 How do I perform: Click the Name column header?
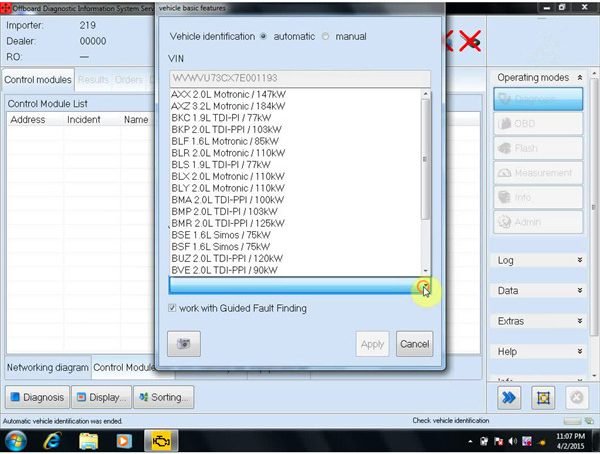coord(136,120)
